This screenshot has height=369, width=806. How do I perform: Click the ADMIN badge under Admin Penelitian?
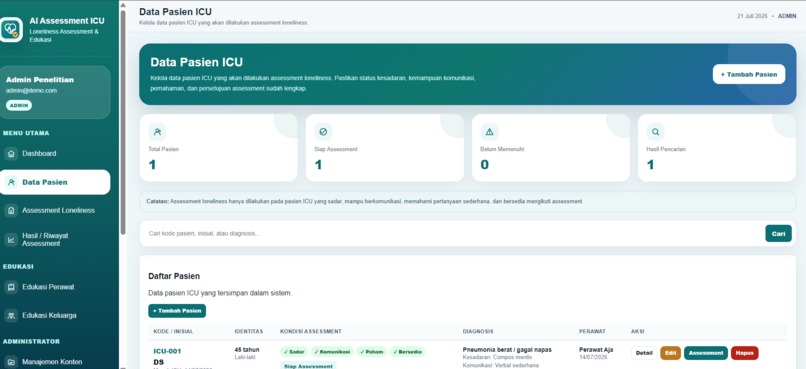(x=19, y=105)
